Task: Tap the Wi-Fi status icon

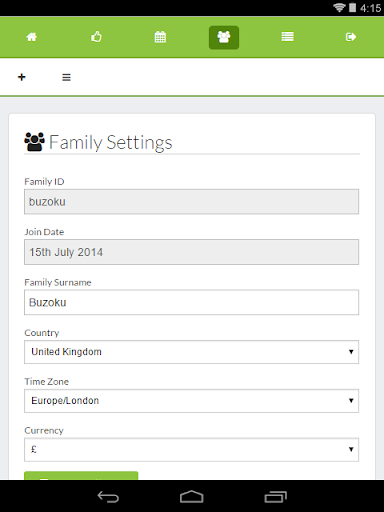Action: (339, 8)
